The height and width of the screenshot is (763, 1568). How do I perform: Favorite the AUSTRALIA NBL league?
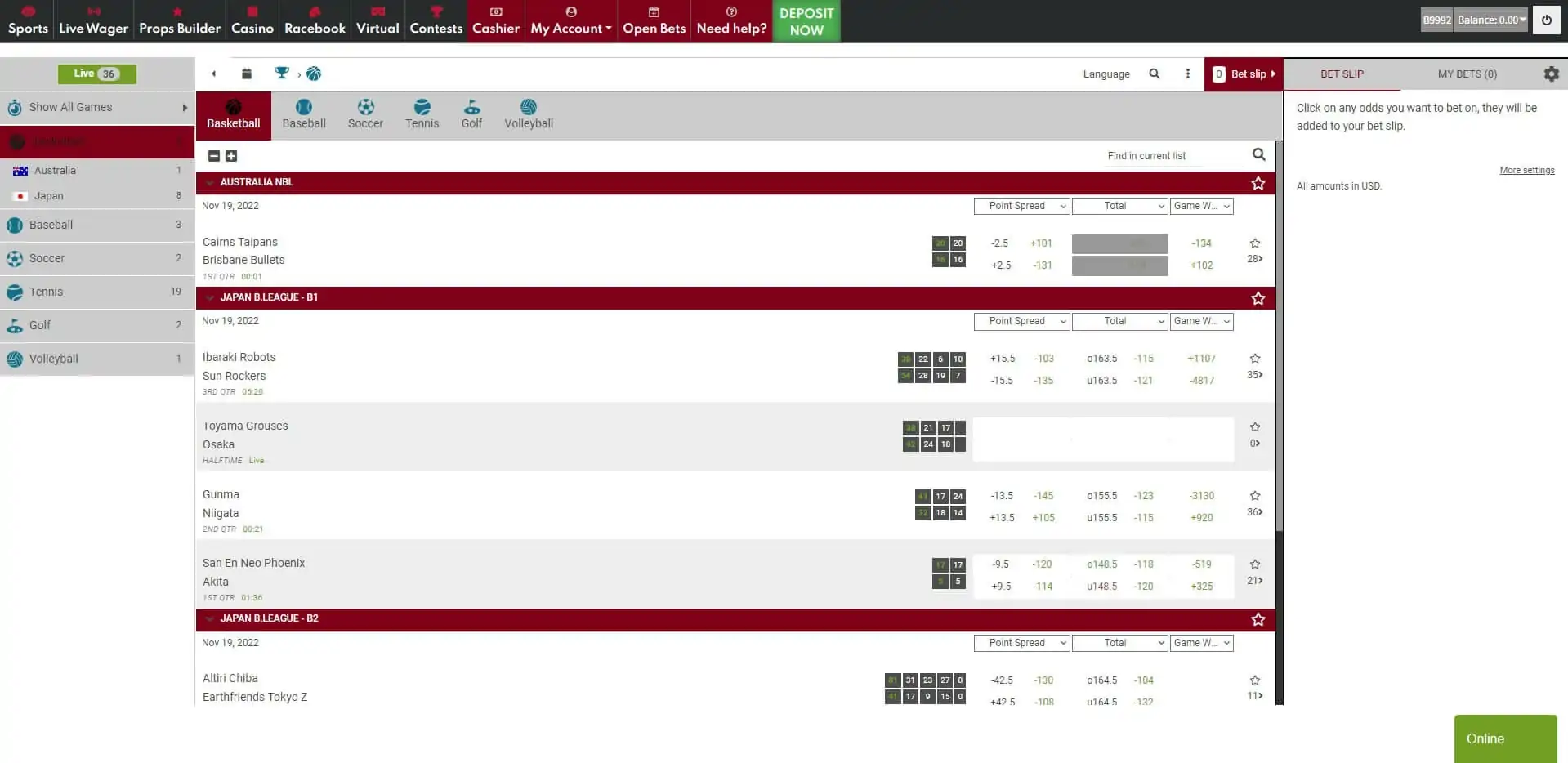pyautogui.click(x=1258, y=183)
